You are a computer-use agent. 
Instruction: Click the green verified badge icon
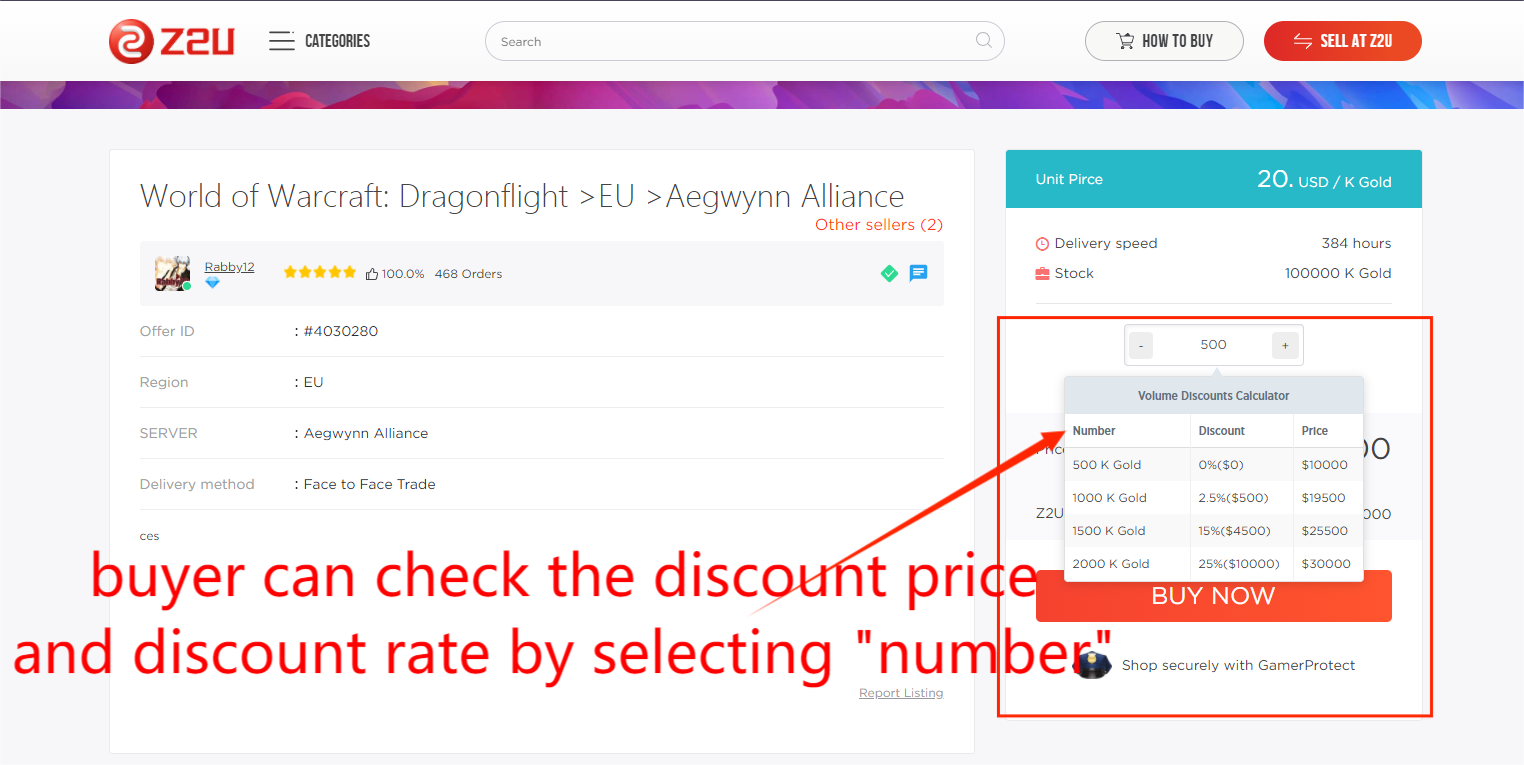point(889,273)
